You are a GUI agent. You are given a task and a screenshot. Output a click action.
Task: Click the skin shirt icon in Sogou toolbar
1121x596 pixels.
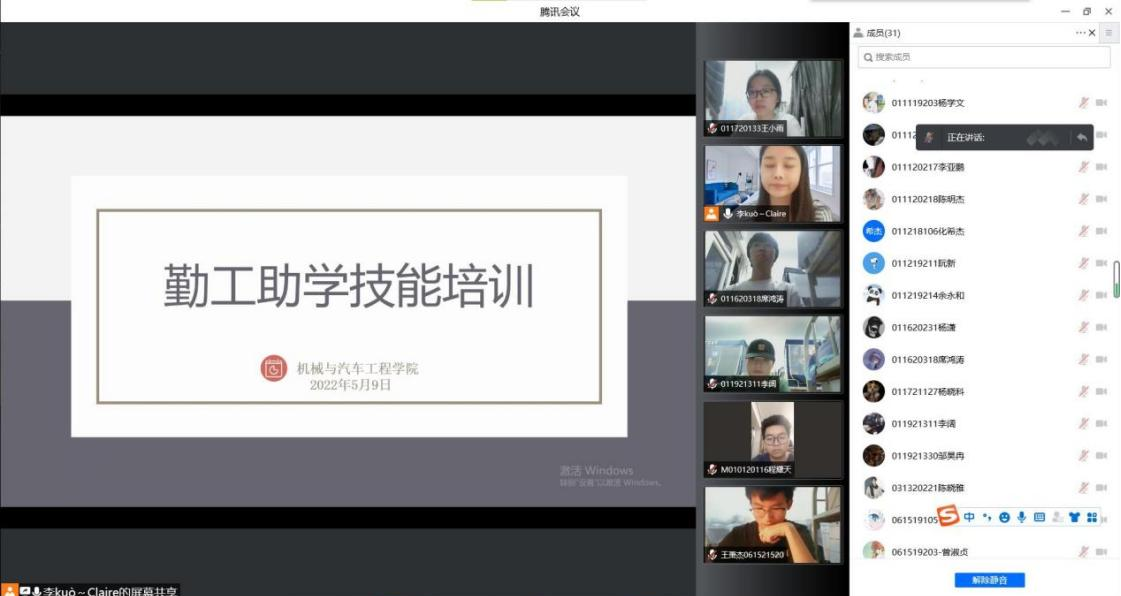click(x=1074, y=517)
